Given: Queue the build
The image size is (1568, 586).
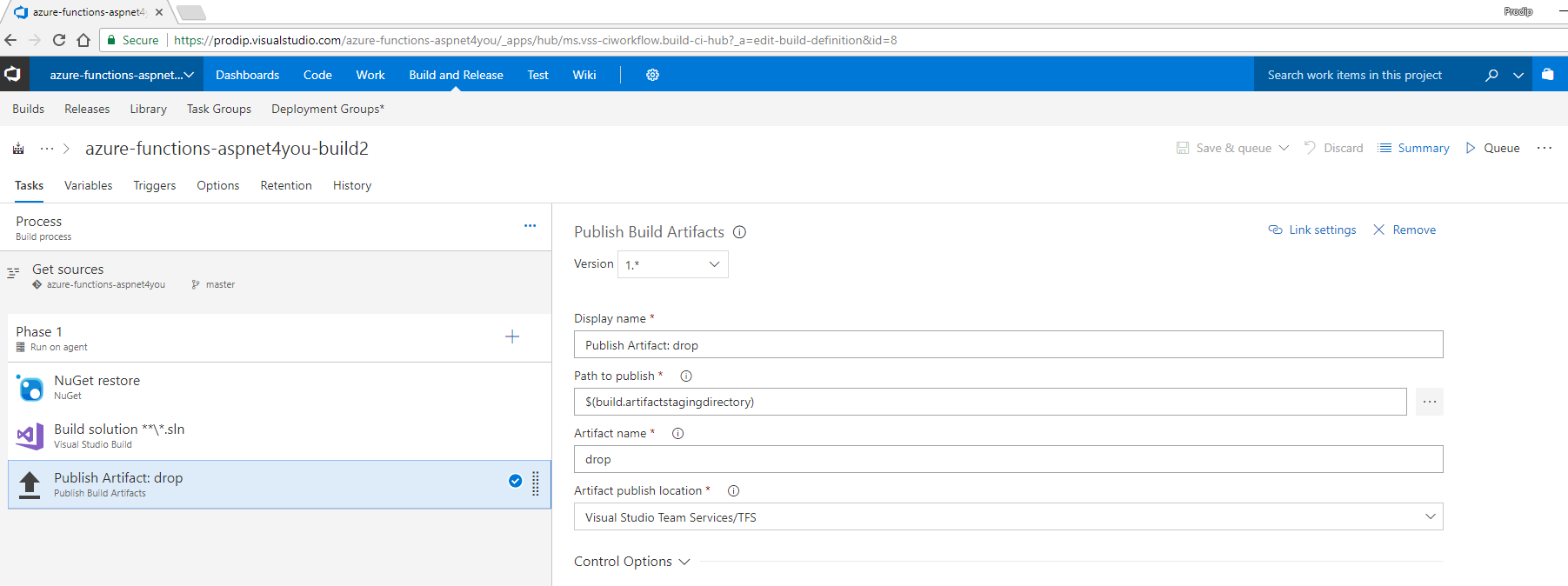Looking at the screenshot, I should 1492,148.
